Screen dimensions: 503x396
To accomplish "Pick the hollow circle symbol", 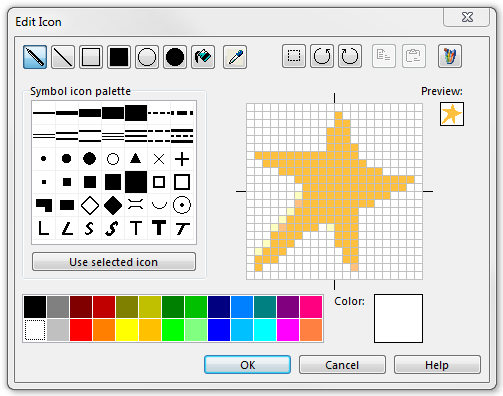I will [x=113, y=159].
